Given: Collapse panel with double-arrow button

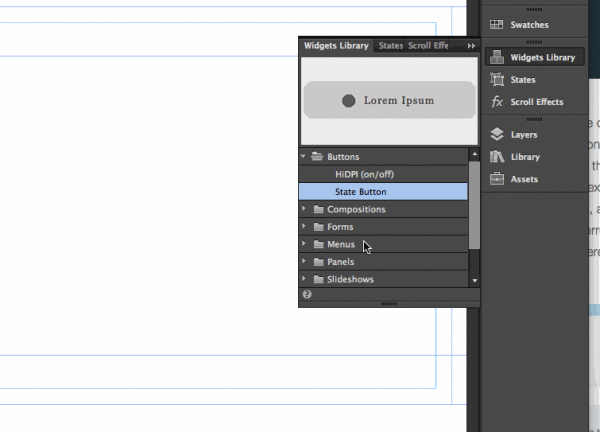Looking at the screenshot, I should click(471, 46).
